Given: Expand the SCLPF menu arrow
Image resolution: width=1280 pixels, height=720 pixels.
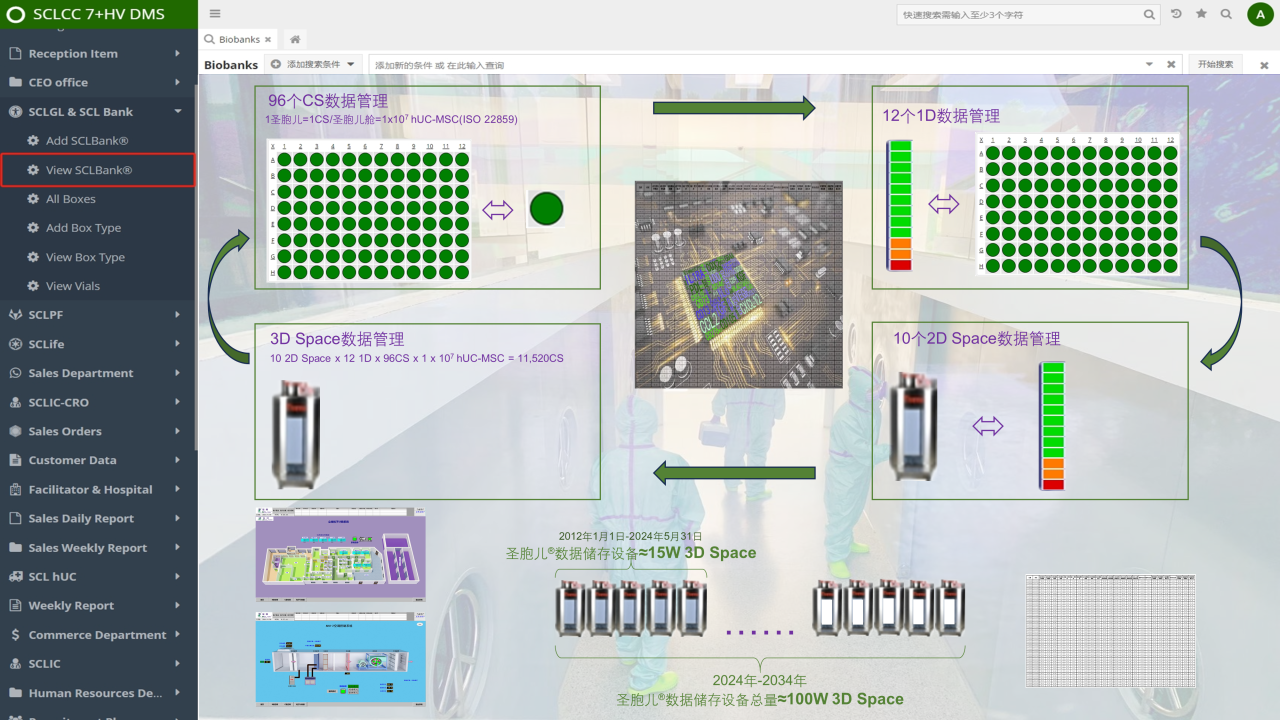Looking at the screenshot, I should coord(177,315).
